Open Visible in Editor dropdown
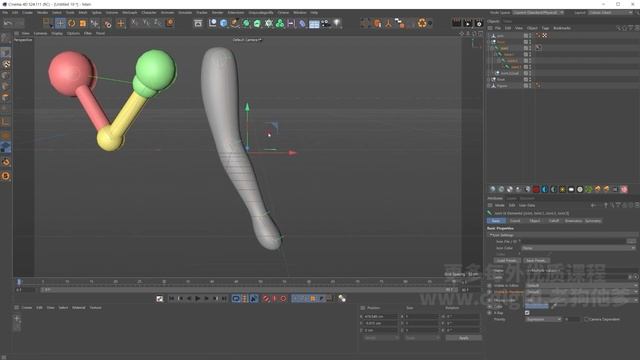 tap(581, 286)
